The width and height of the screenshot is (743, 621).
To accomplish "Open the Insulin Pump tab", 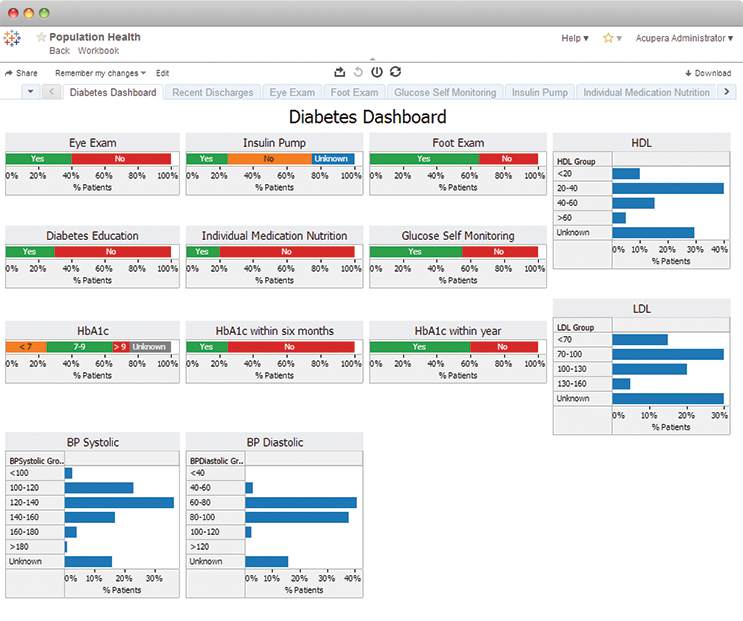I will (540, 93).
